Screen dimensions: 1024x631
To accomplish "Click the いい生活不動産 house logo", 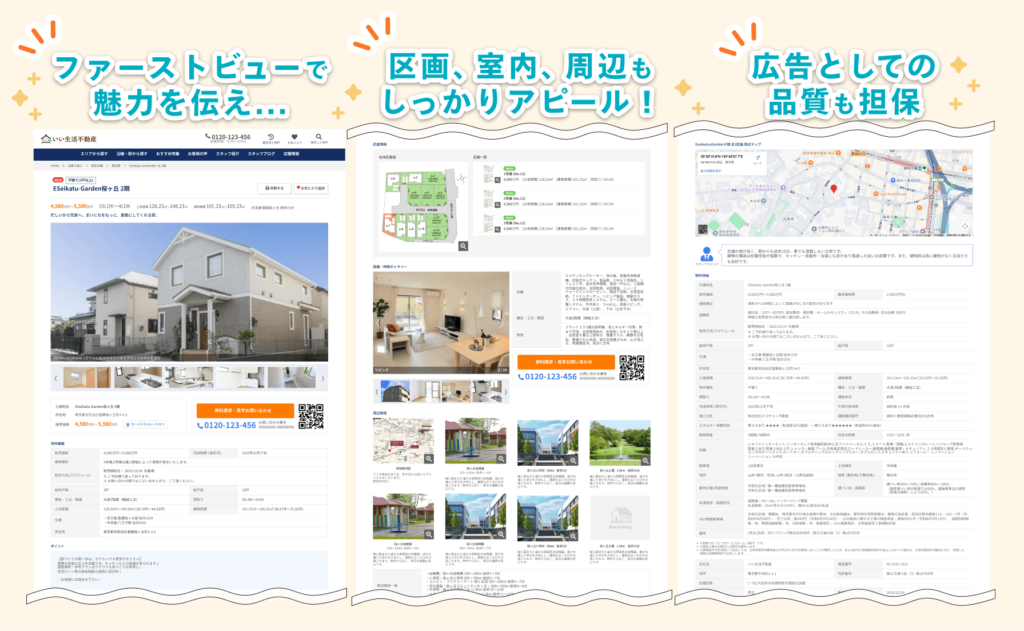I will coord(45,138).
